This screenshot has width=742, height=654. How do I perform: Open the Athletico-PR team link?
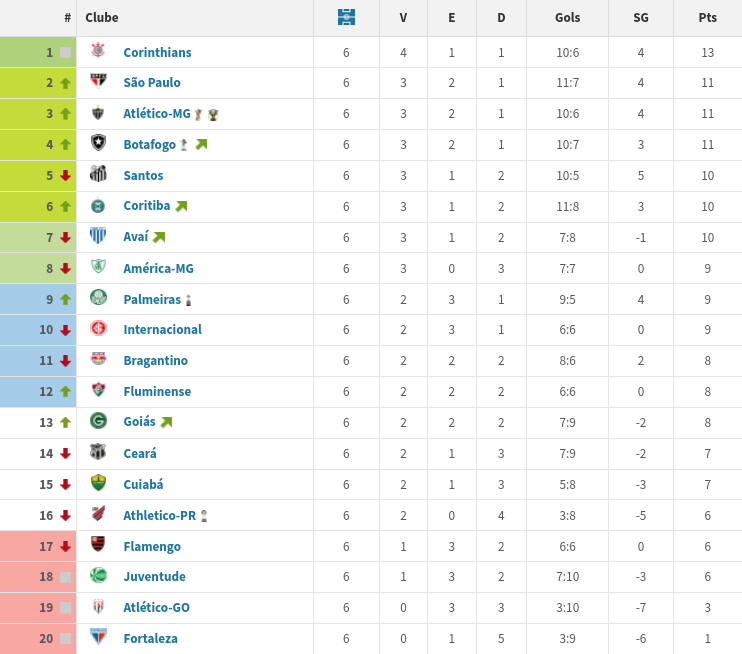click(159, 515)
